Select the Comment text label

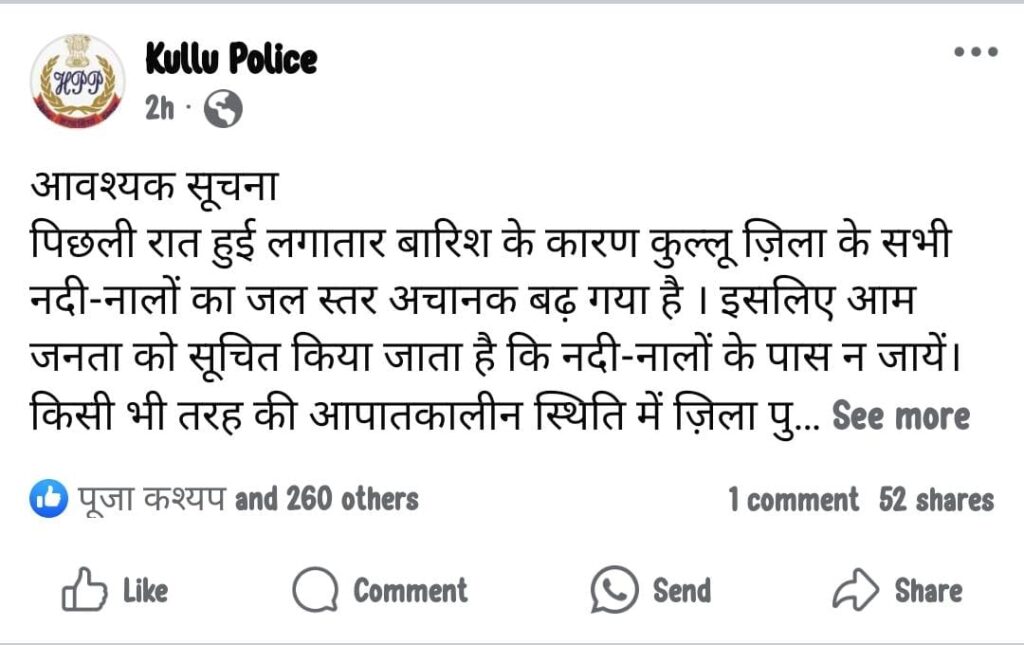coord(410,590)
